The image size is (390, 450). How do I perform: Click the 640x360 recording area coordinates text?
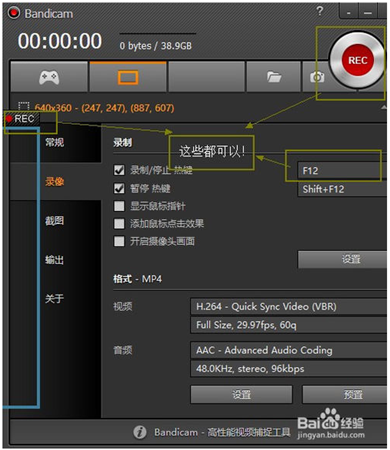105,108
